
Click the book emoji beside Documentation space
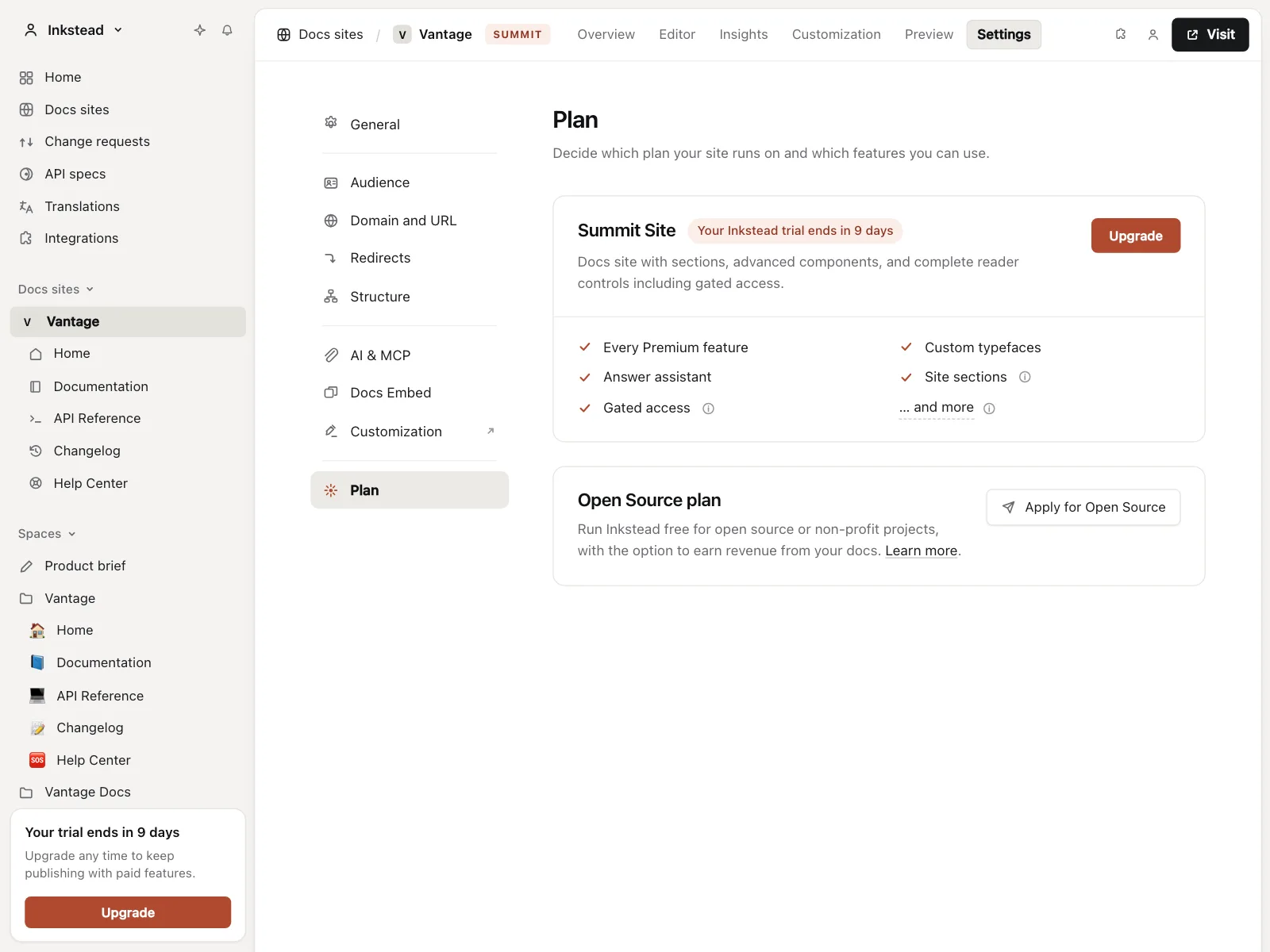pos(37,662)
